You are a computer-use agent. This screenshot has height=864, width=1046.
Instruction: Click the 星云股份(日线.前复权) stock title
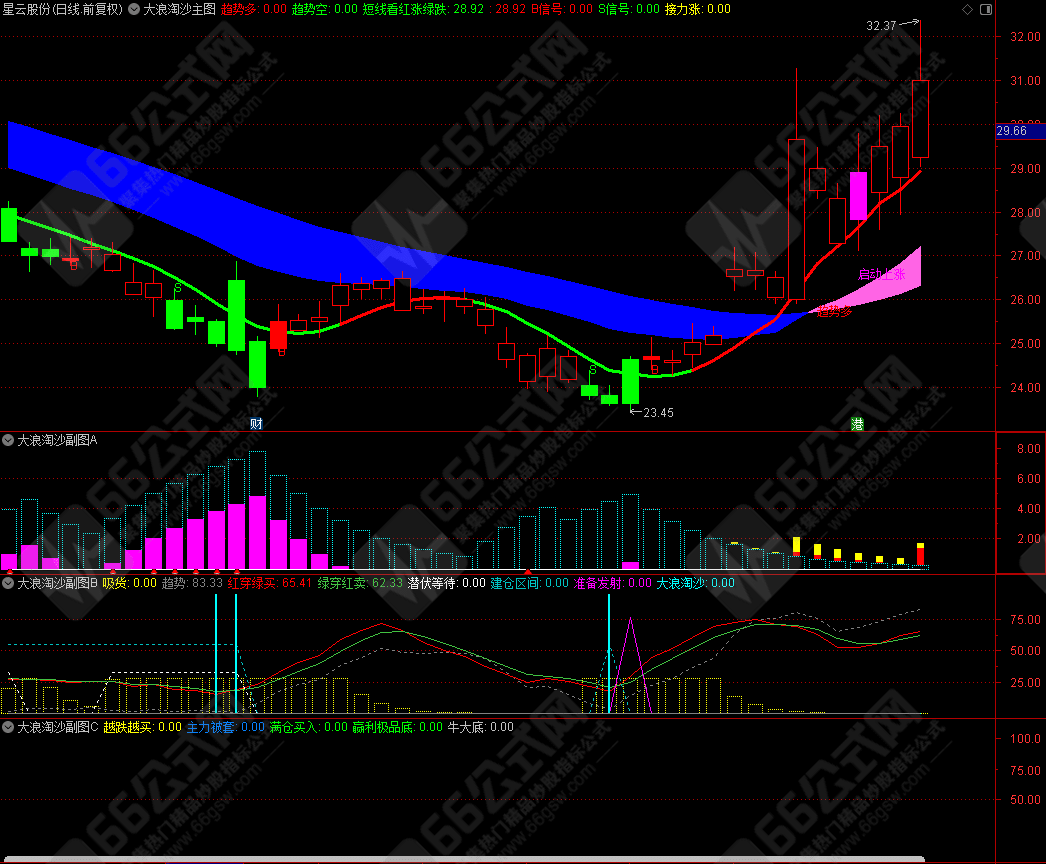[63, 9]
